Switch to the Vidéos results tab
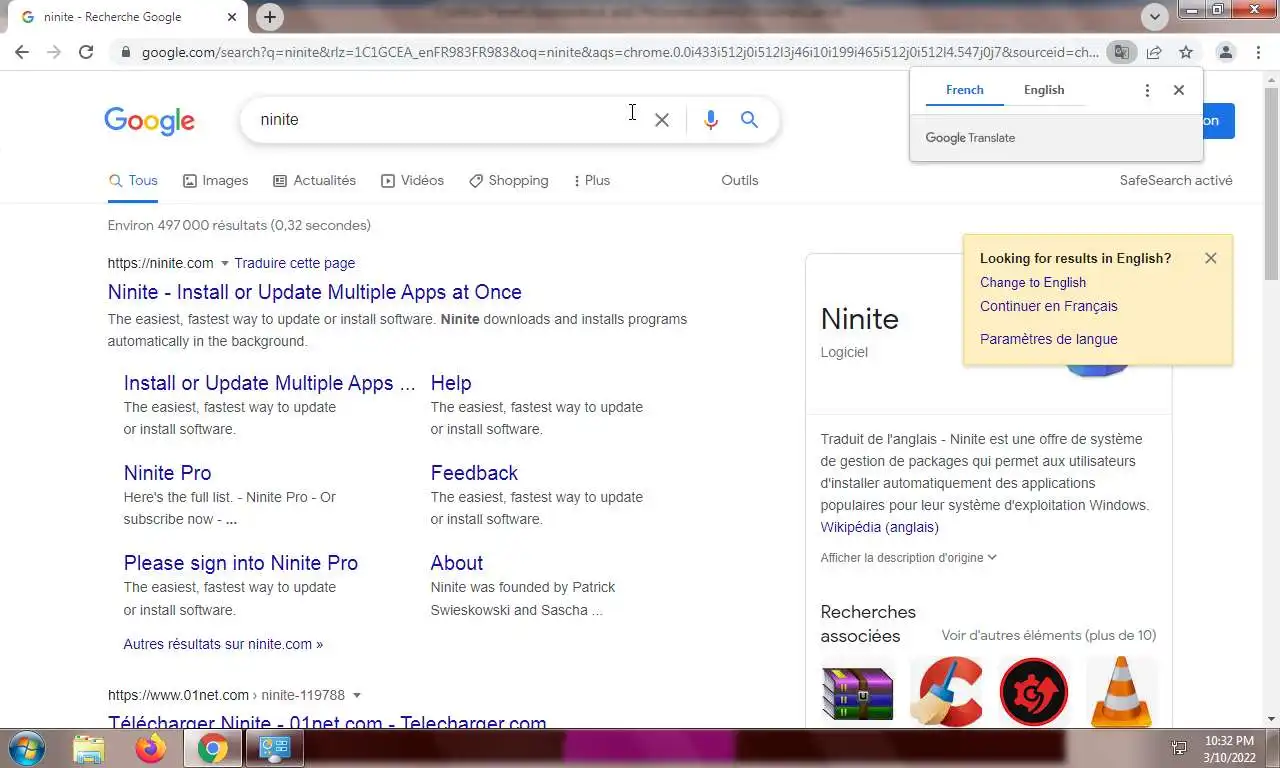This screenshot has width=1280, height=768. coord(412,181)
